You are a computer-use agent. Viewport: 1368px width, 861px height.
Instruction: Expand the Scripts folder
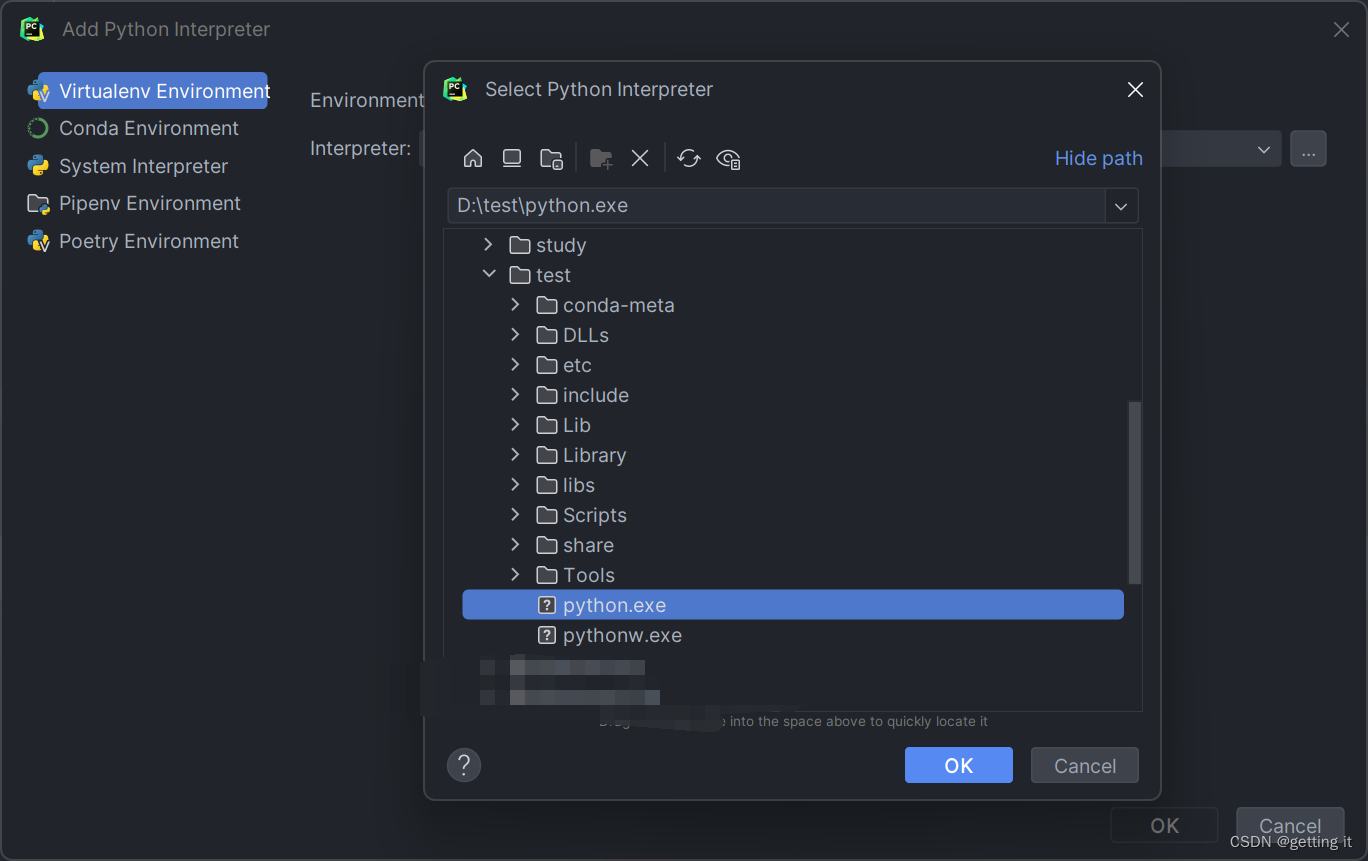pyautogui.click(x=515, y=515)
